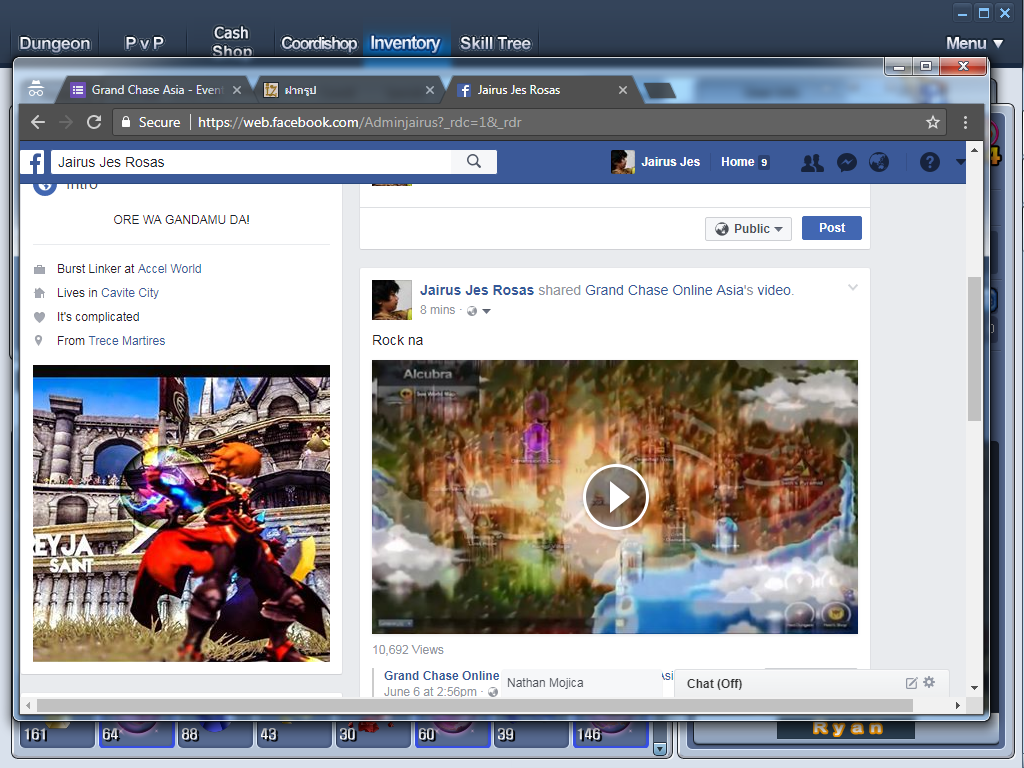Open the Accel World link
The width and height of the screenshot is (1024, 768).
pyautogui.click(x=169, y=268)
